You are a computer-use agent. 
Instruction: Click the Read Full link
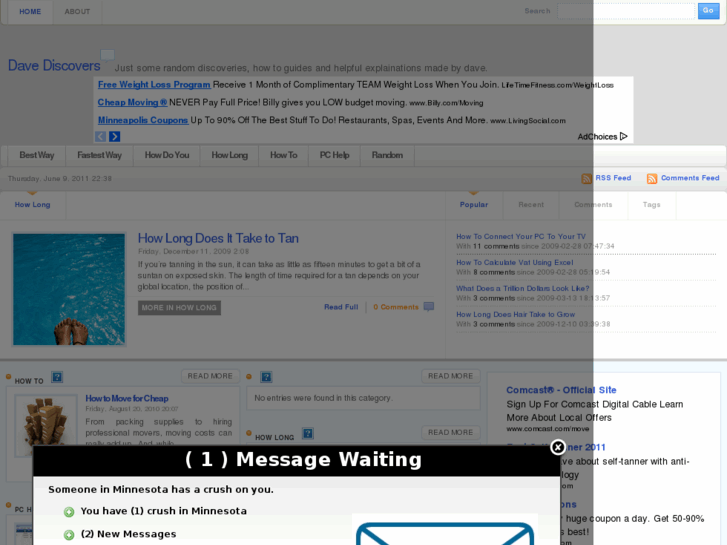(x=341, y=307)
